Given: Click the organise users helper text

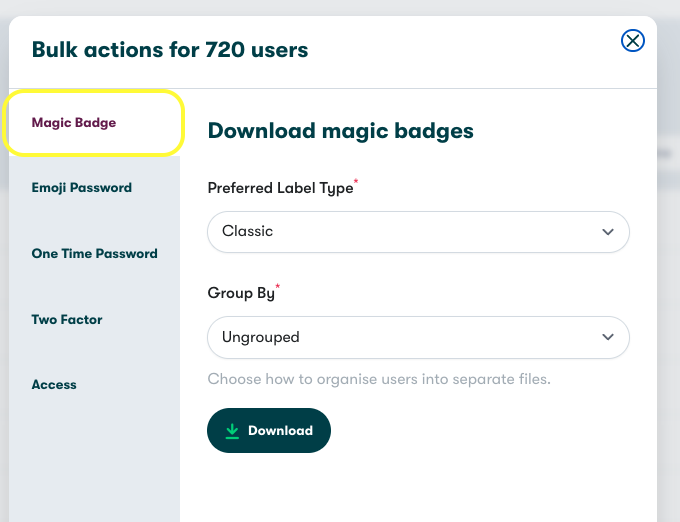Looking at the screenshot, I should tap(379, 380).
